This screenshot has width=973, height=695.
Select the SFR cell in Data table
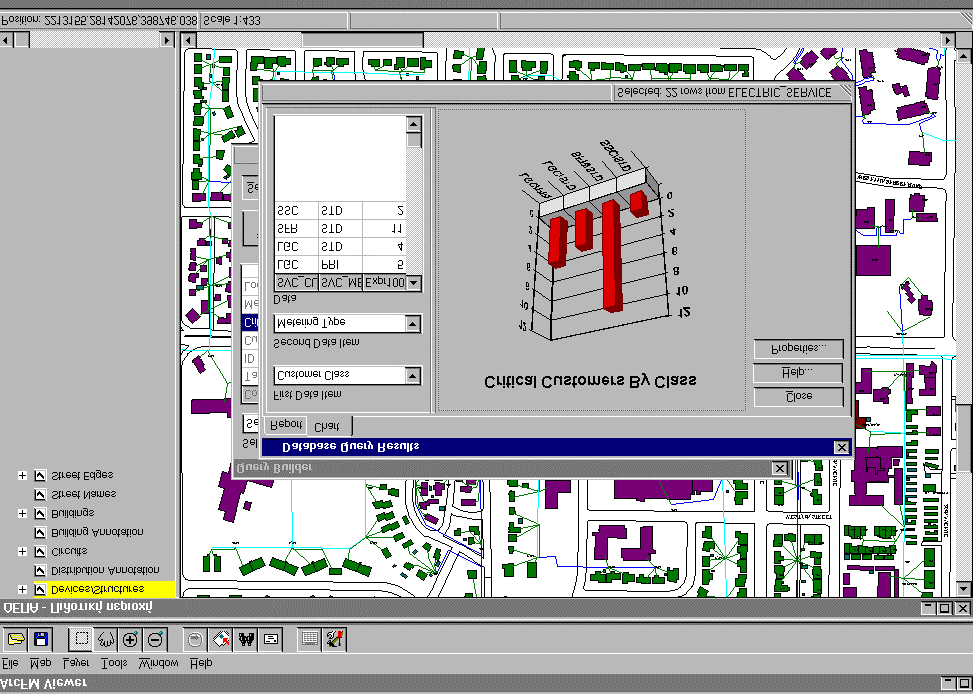click(x=296, y=229)
